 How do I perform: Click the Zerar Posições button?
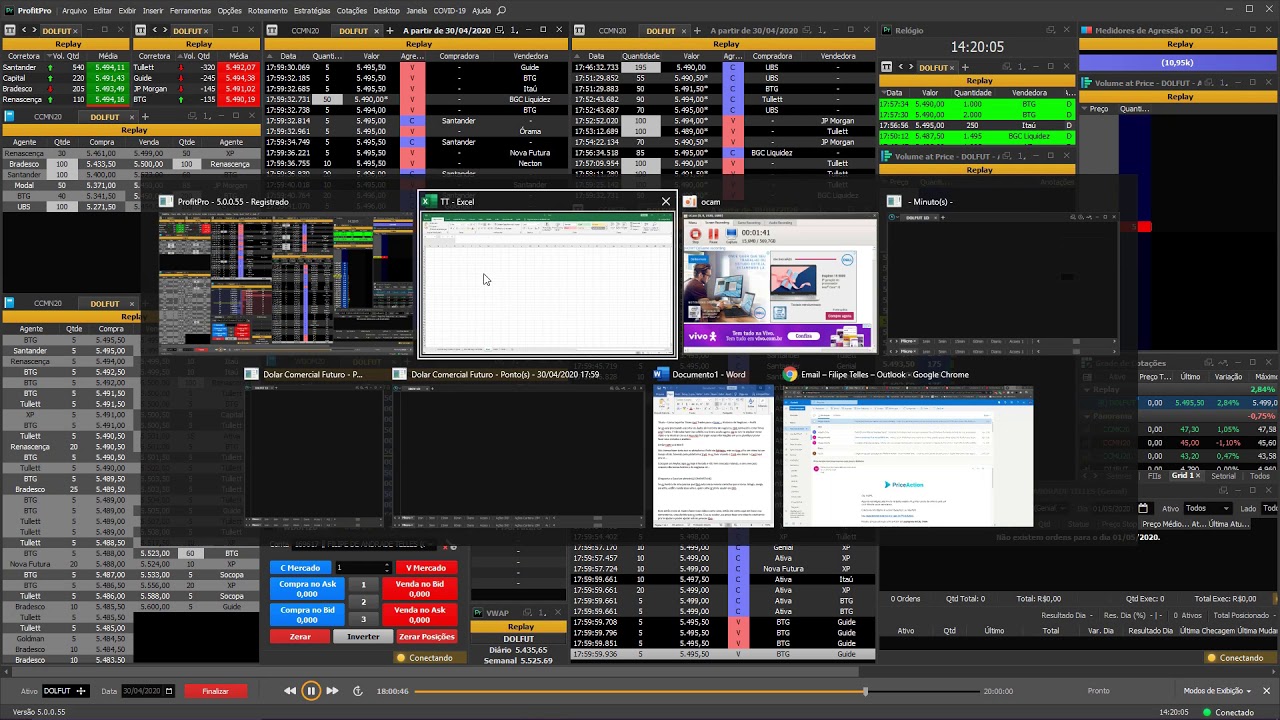pos(427,637)
